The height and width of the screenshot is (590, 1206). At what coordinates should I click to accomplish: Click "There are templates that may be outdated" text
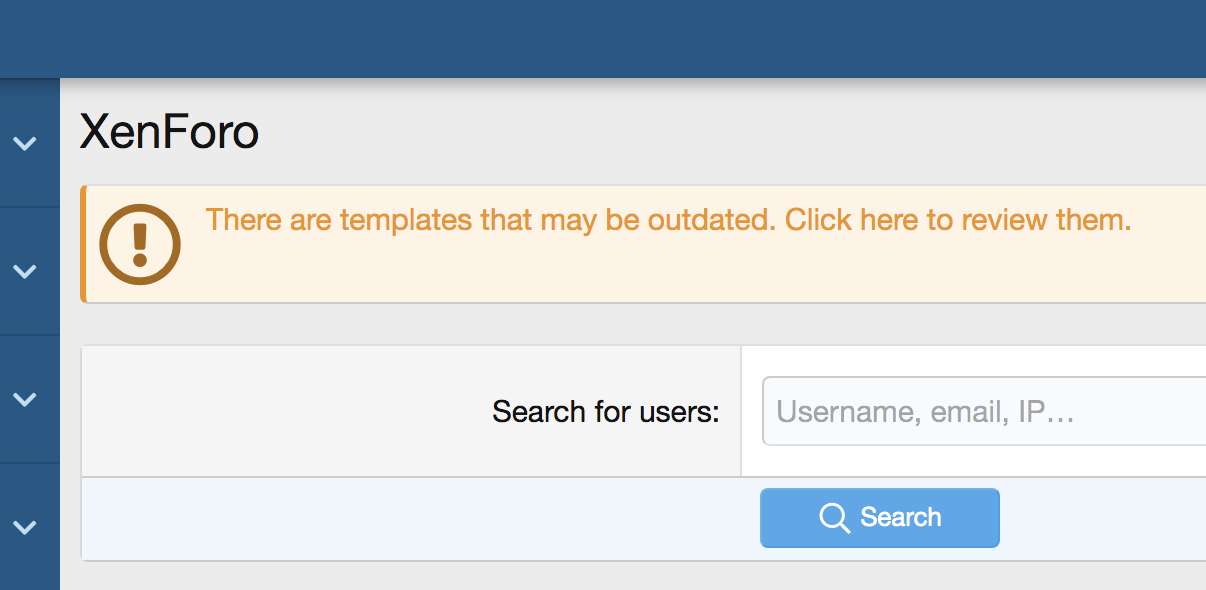[x=490, y=220]
